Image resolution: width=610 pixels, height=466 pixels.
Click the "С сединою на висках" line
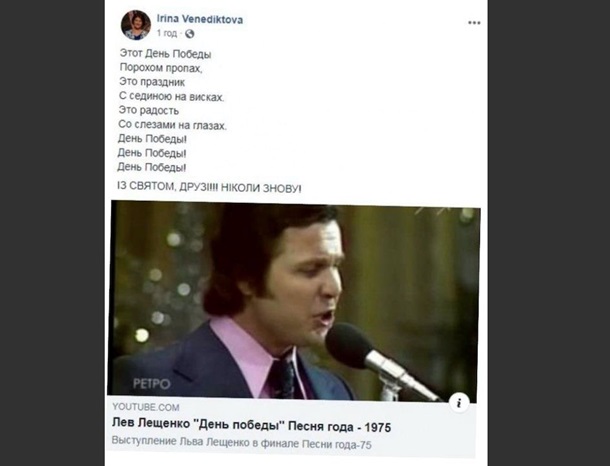tap(170, 97)
